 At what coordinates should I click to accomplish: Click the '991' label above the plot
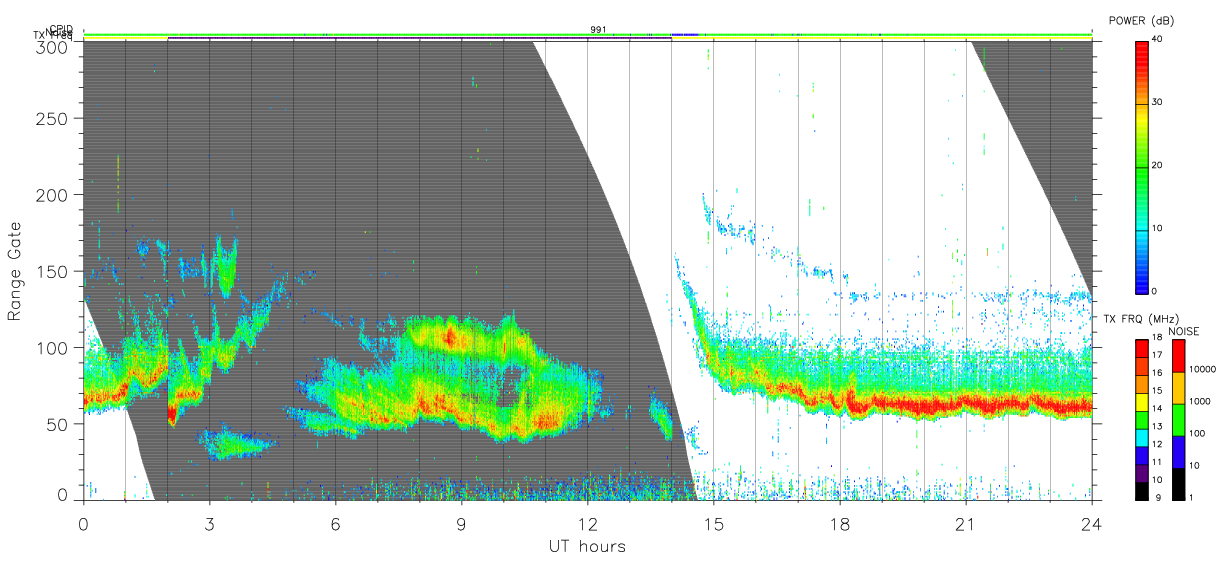pos(598,30)
